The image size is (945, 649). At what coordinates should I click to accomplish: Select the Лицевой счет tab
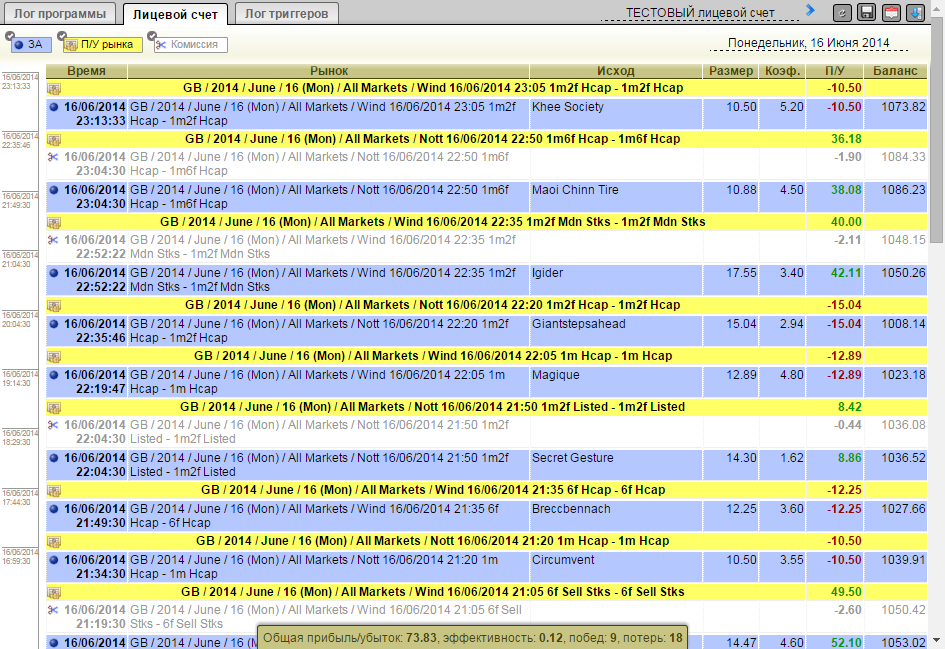175,14
